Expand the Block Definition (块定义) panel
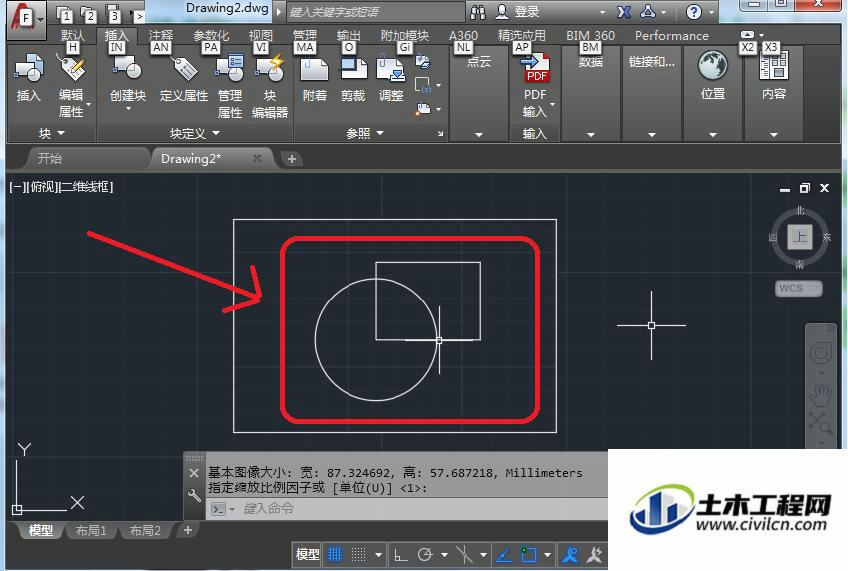 pyautogui.click(x=195, y=133)
